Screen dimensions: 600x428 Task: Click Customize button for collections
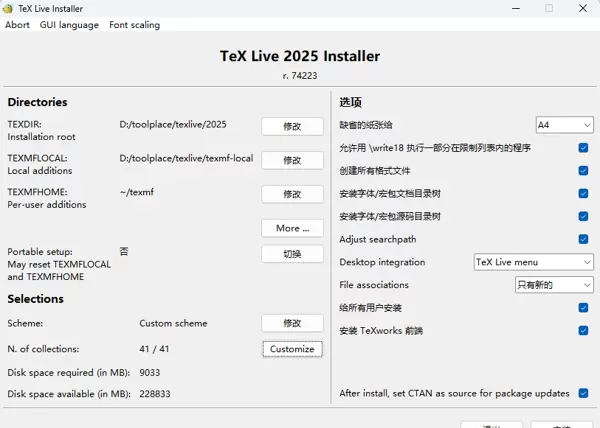291,349
